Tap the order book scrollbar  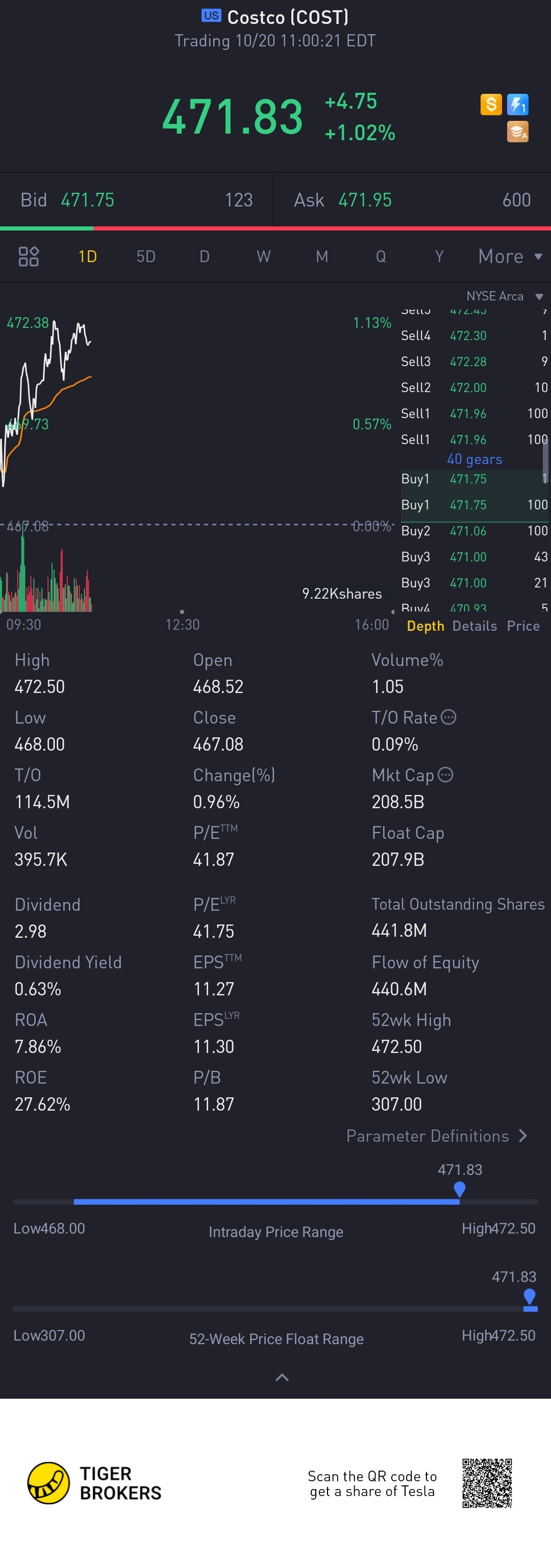click(545, 461)
